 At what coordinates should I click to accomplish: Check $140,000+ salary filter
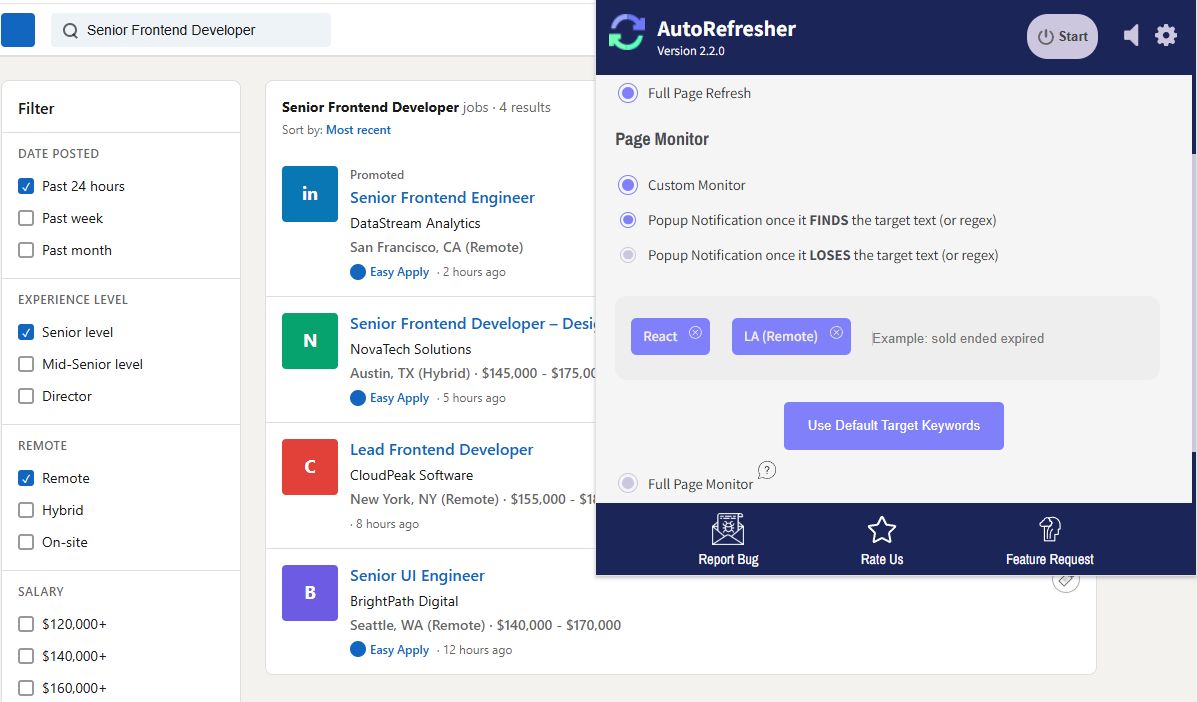[x=26, y=656]
